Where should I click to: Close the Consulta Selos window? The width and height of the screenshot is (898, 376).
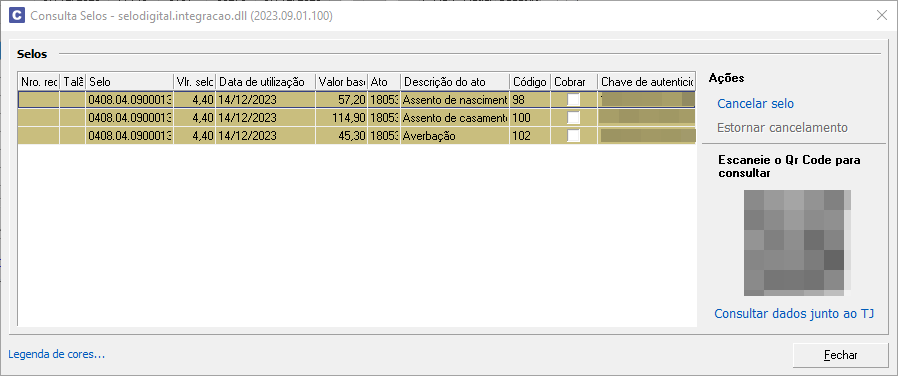(x=882, y=15)
